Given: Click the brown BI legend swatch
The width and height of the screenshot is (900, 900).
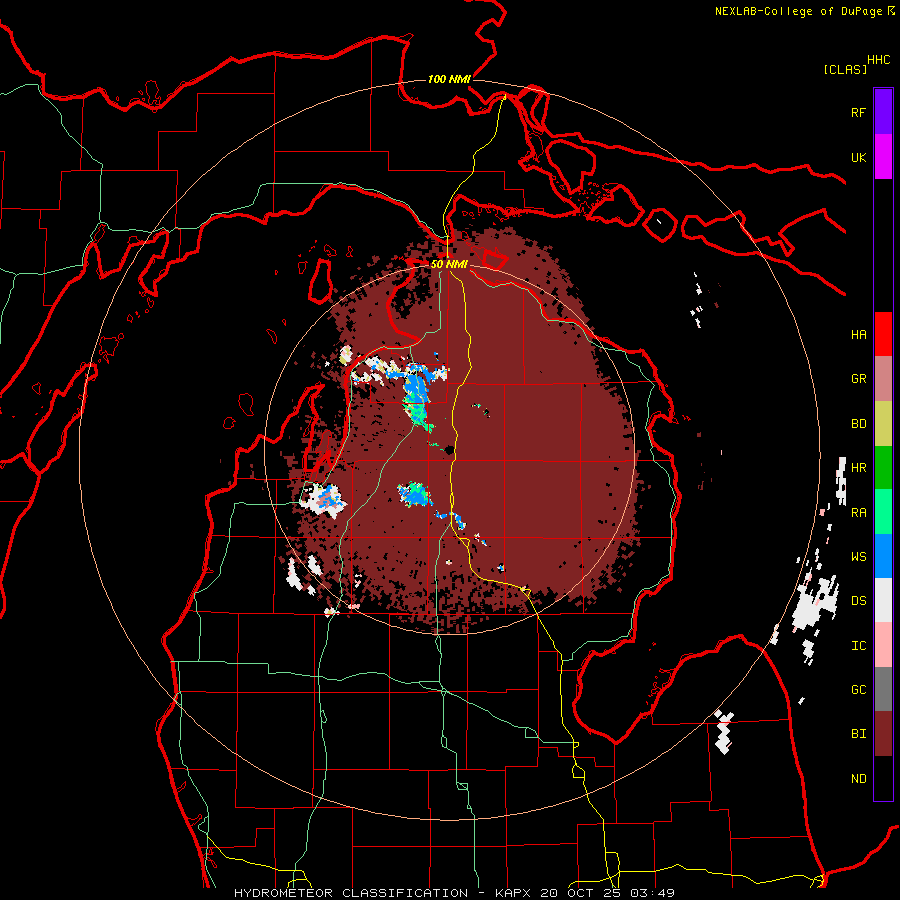Looking at the screenshot, I should point(883,734).
